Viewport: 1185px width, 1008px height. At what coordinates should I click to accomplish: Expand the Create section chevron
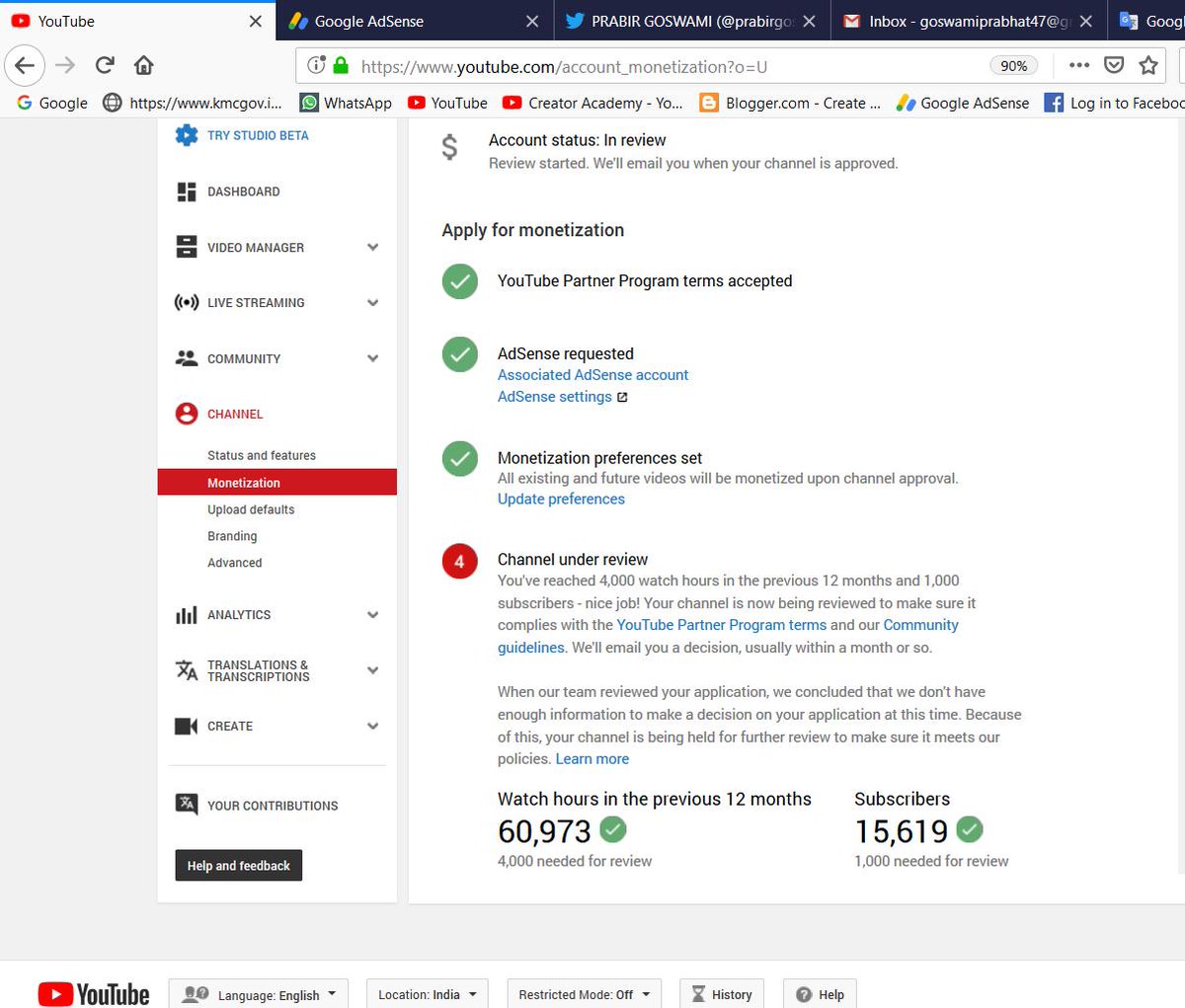[373, 726]
